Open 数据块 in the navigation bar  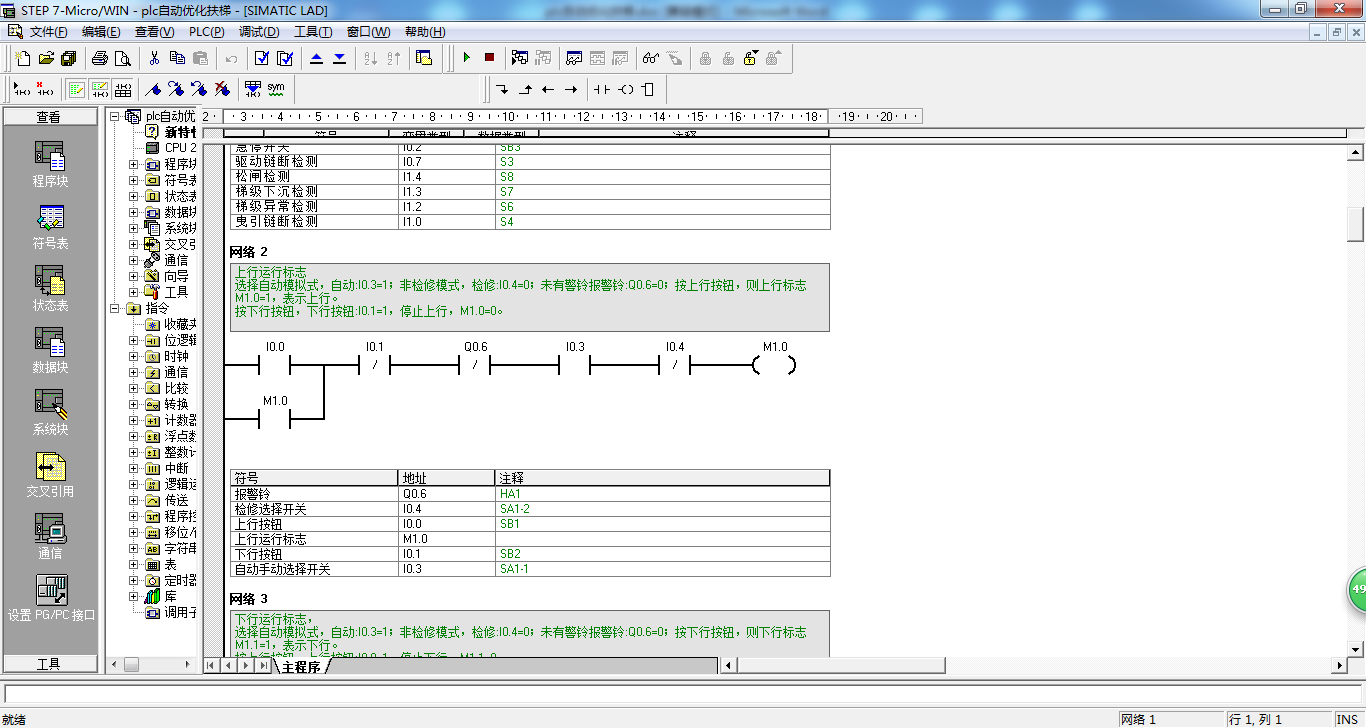pos(50,351)
